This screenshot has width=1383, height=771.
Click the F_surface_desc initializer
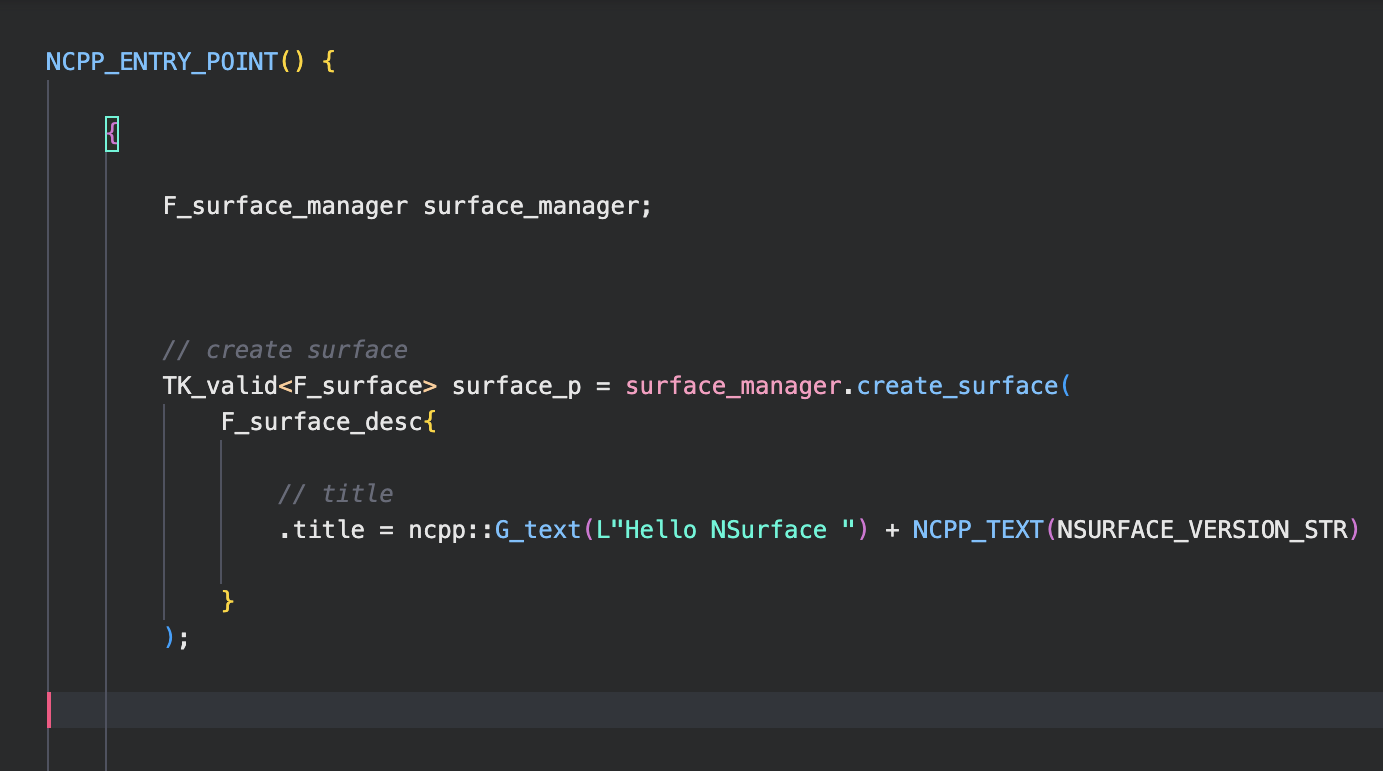coord(320,421)
